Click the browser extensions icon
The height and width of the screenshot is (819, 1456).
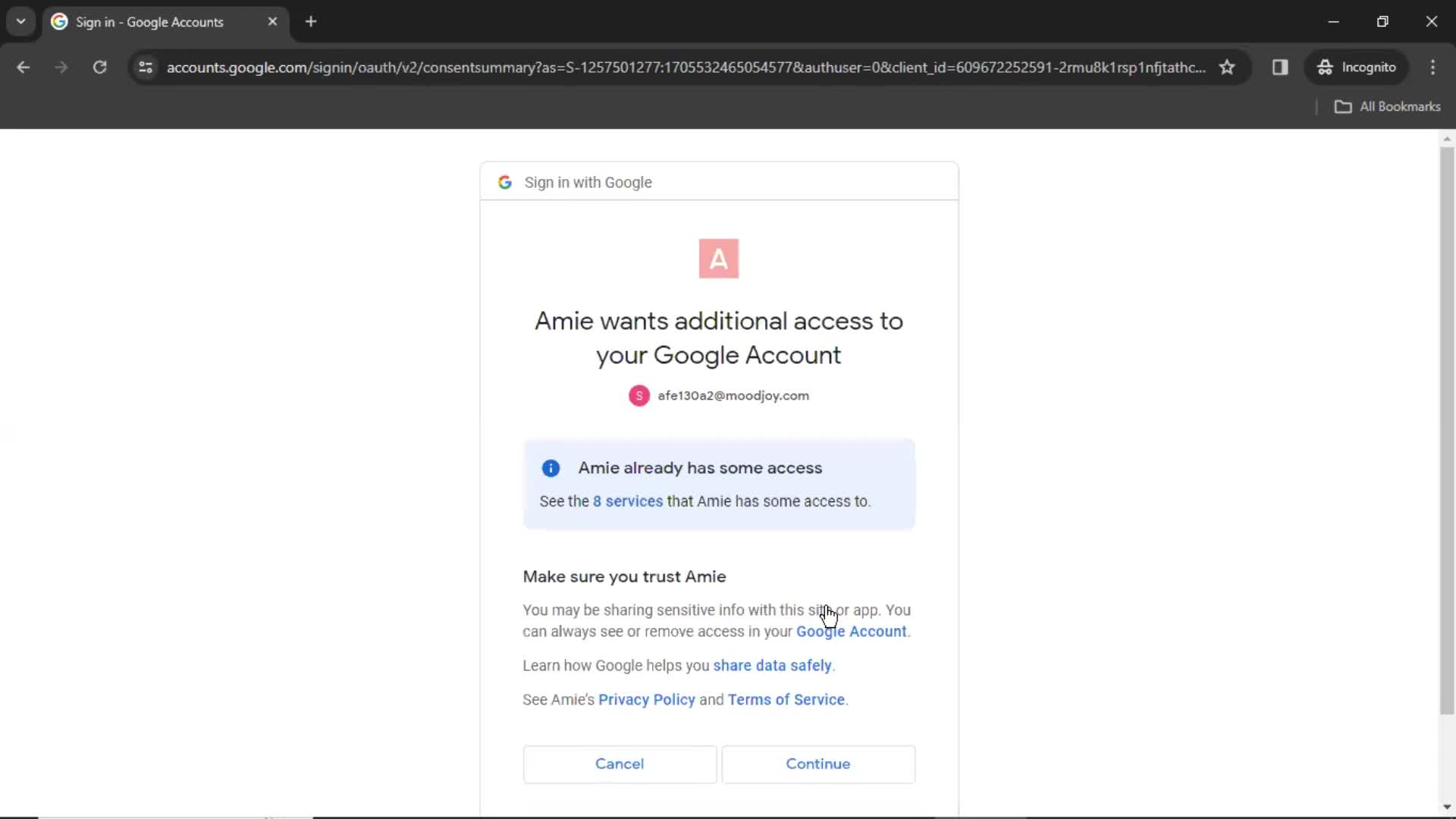1281,67
